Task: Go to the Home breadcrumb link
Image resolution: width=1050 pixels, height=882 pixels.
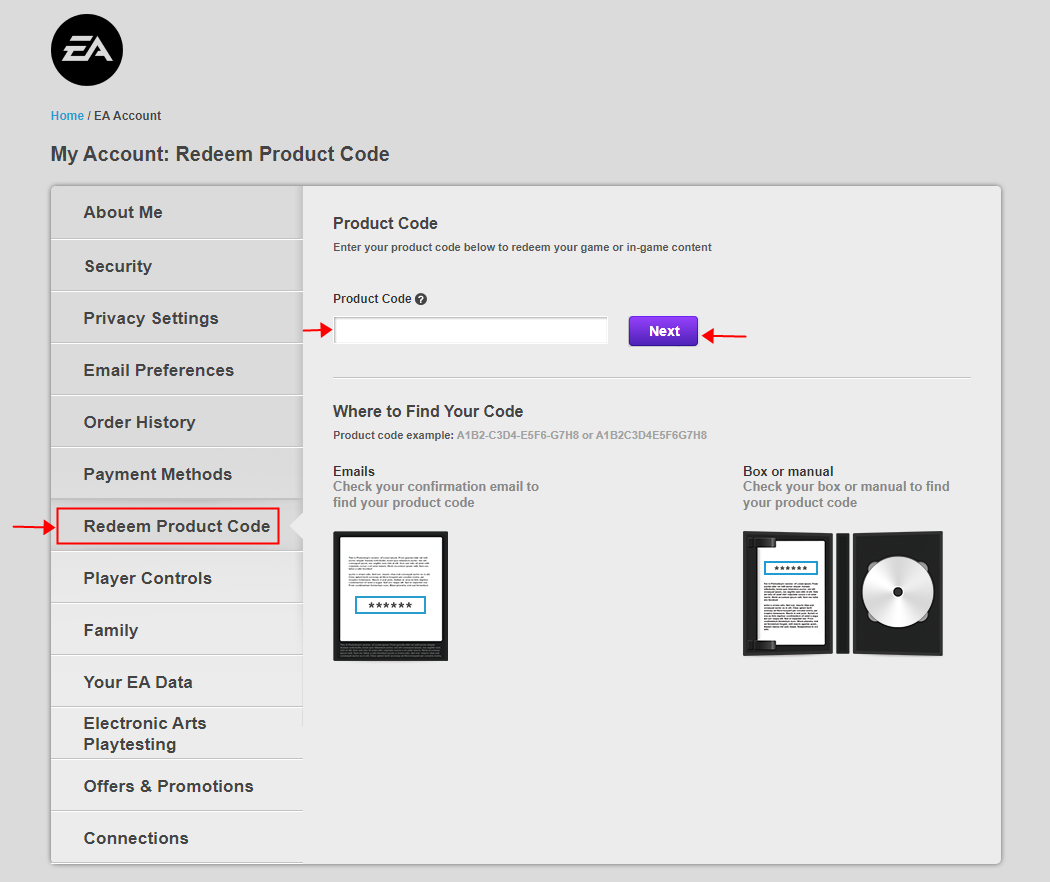Action: click(x=67, y=116)
